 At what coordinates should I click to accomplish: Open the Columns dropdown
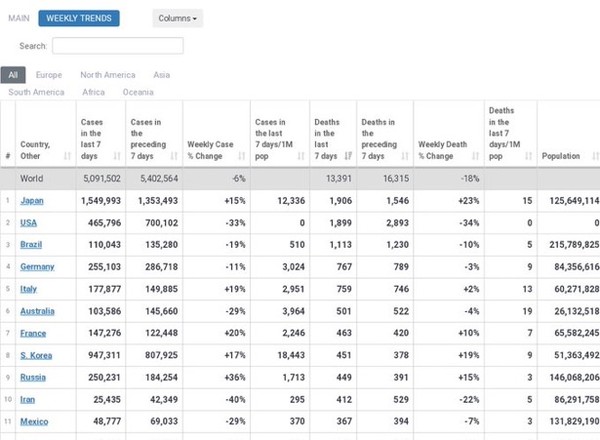178,18
